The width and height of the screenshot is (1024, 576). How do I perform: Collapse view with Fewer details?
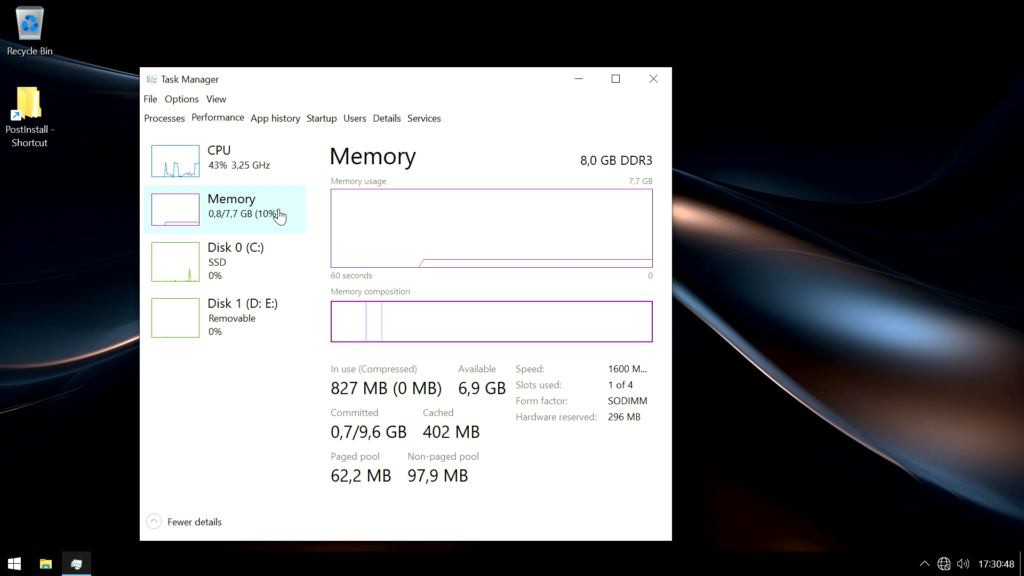185,522
